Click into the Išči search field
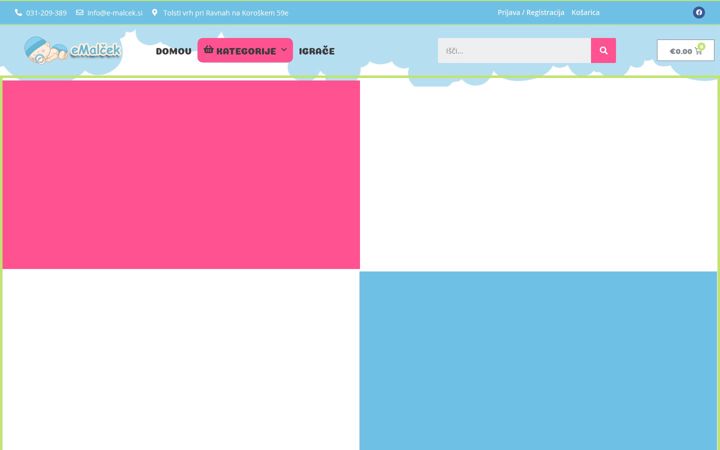Screen dimensions: 720x450 click(x=514, y=51)
